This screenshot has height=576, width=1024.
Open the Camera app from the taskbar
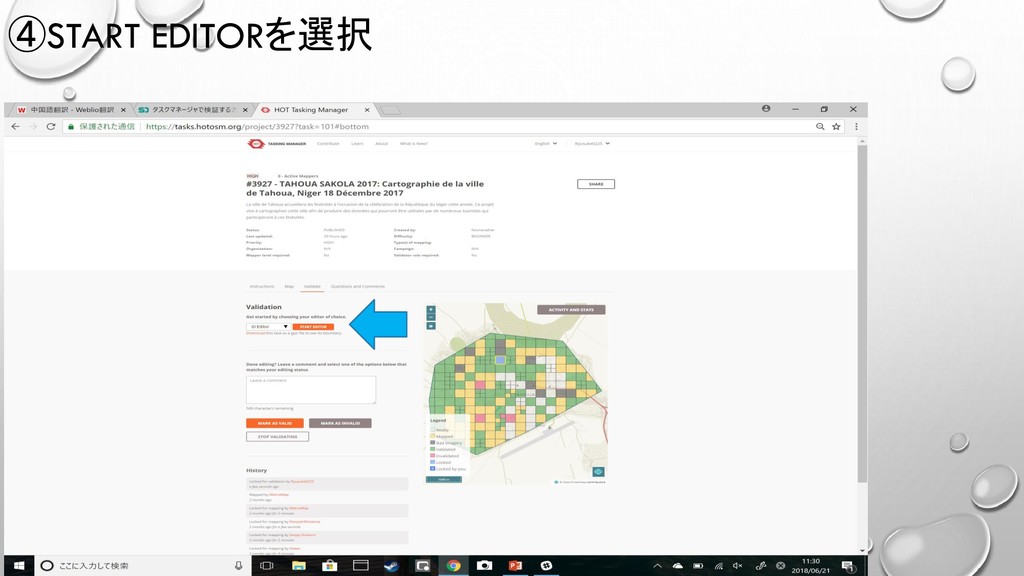click(x=485, y=566)
